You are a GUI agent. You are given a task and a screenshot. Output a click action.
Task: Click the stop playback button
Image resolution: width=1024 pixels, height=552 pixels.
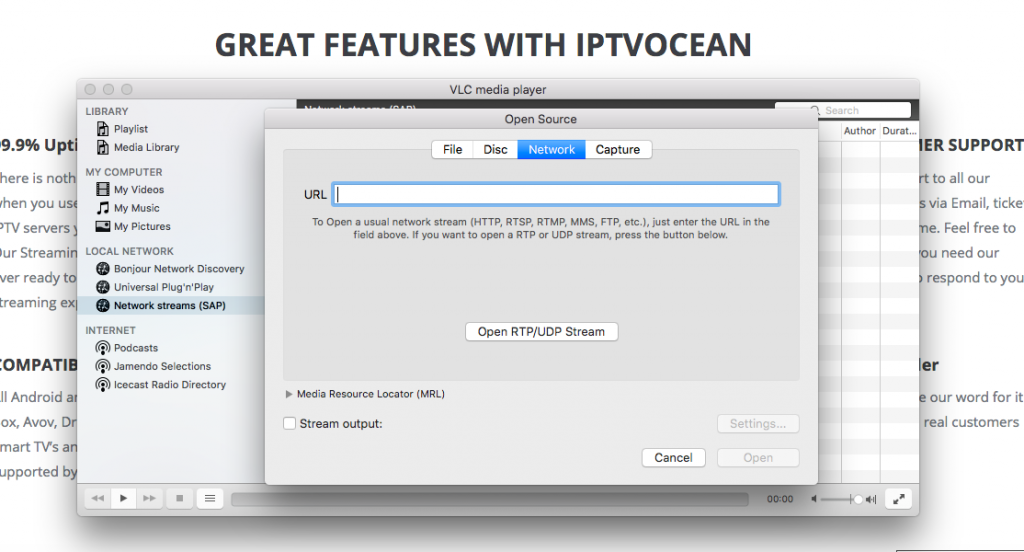pos(179,498)
